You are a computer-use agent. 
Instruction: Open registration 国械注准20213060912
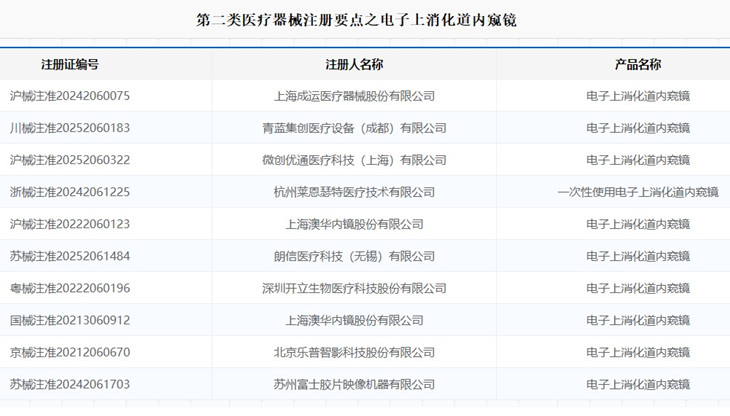70,320
